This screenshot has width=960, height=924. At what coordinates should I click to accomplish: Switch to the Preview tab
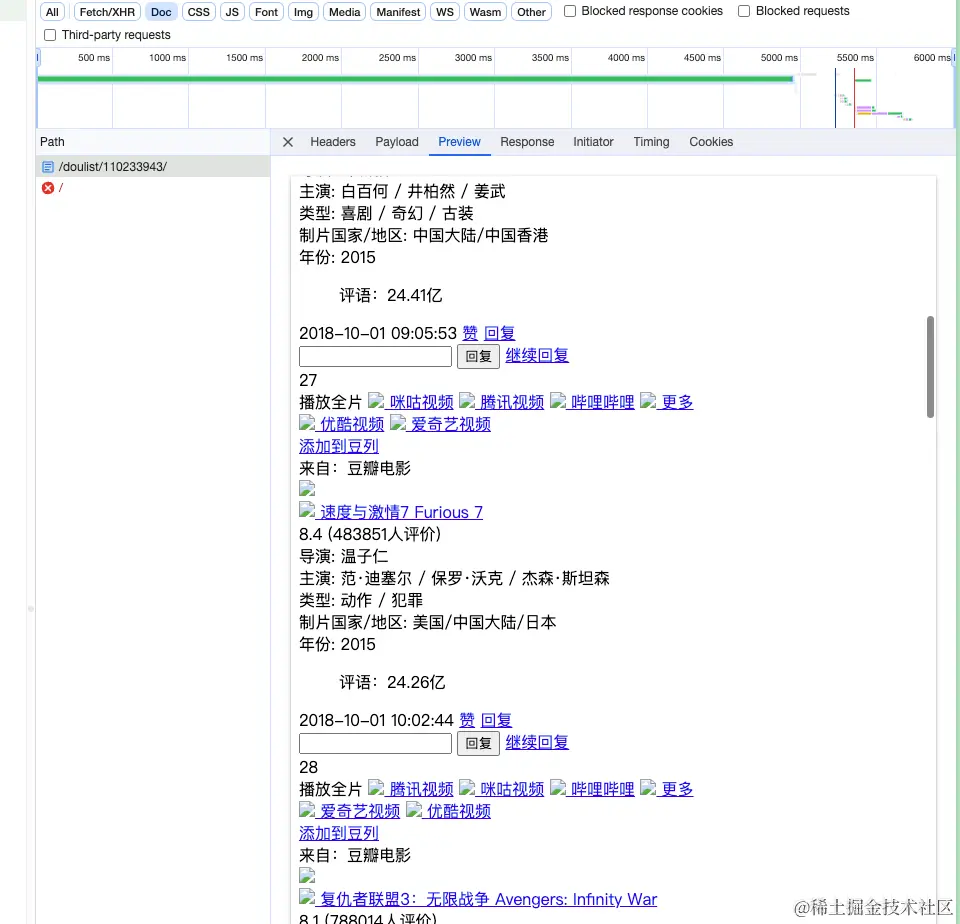point(459,142)
